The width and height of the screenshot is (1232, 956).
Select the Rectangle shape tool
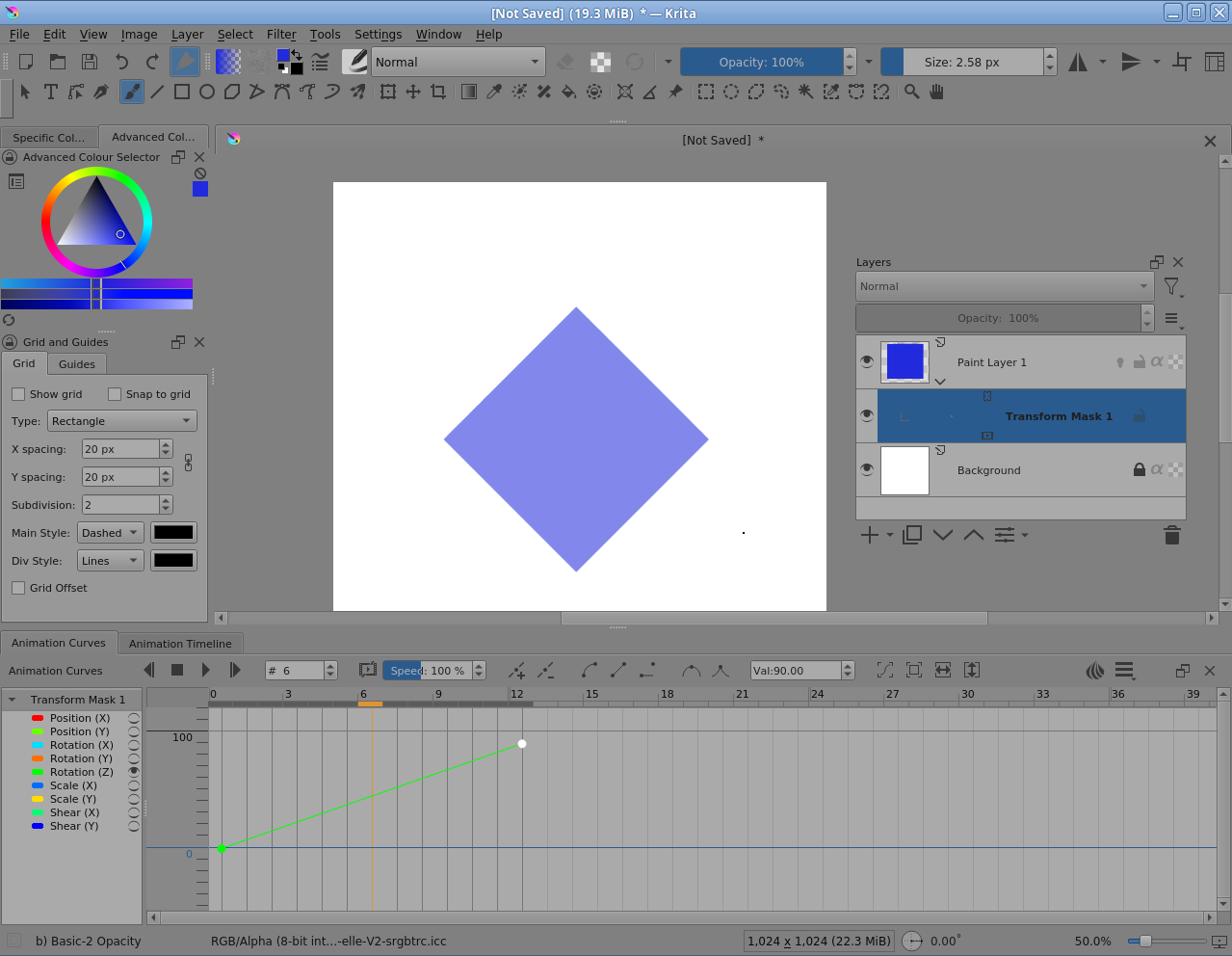182,92
